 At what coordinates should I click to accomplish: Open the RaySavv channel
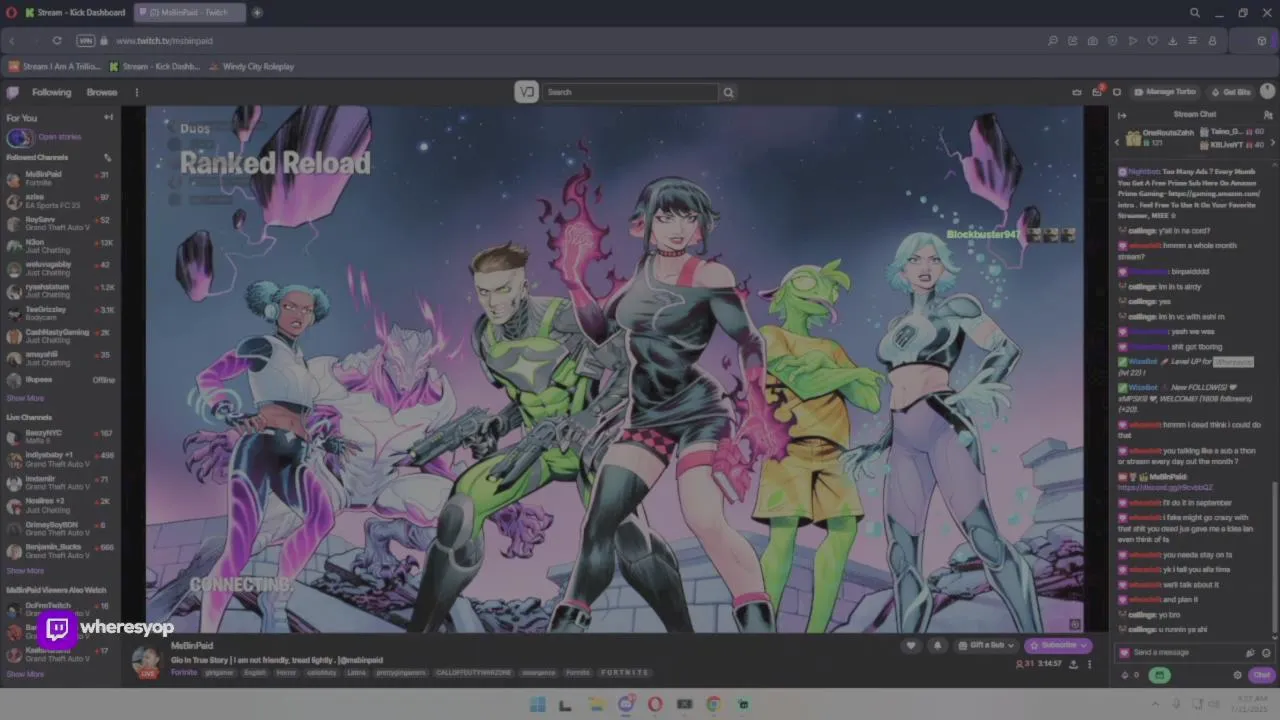pos(60,223)
